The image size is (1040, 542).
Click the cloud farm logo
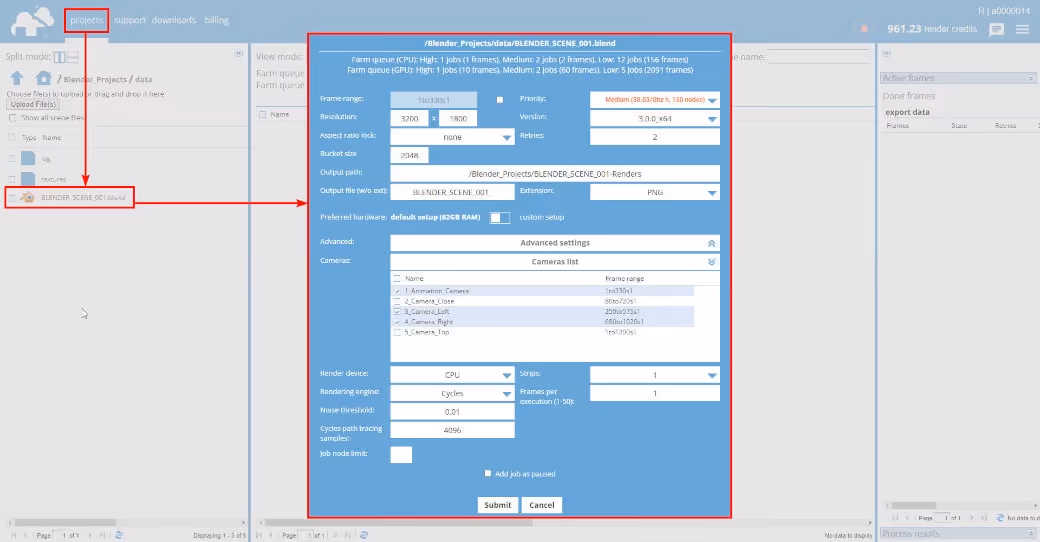click(32, 21)
